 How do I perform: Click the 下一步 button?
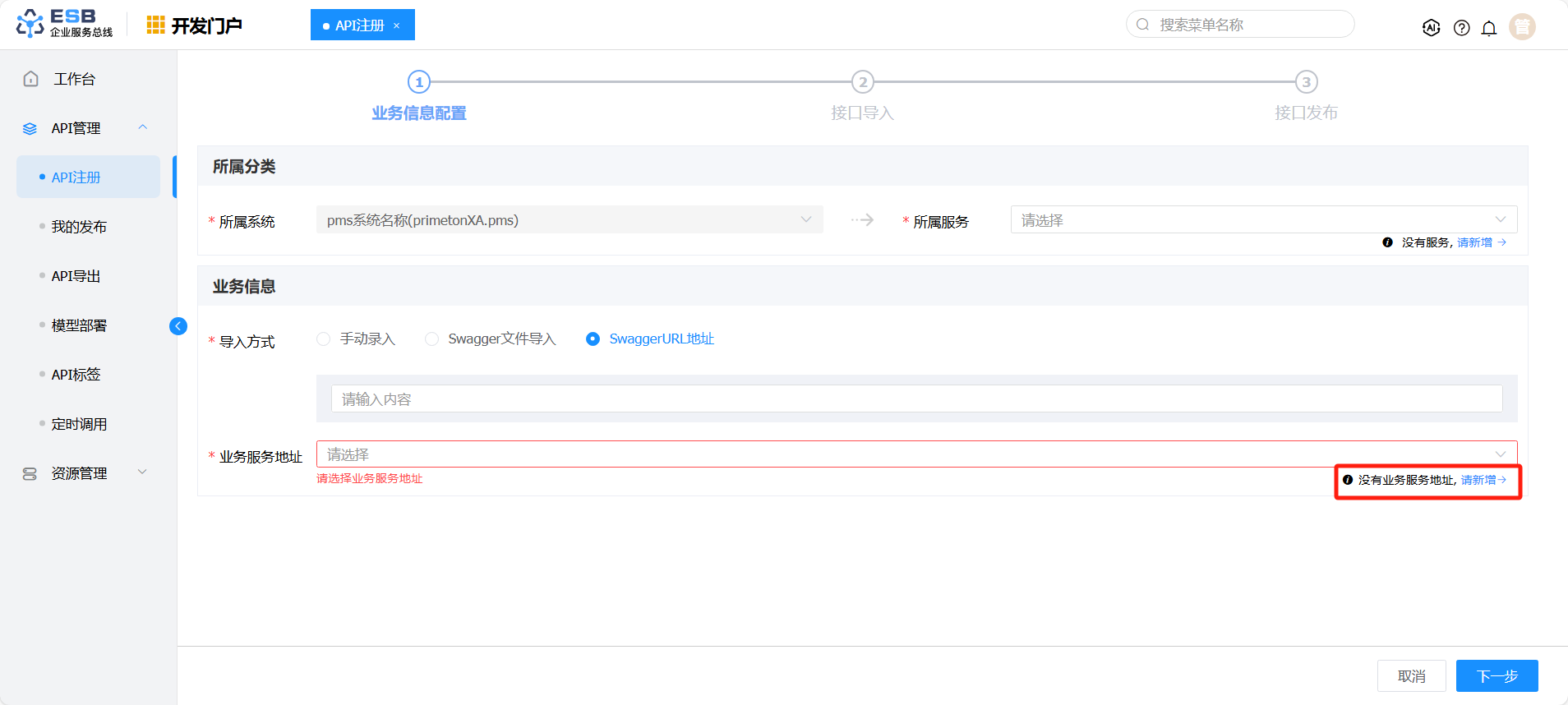(x=1497, y=676)
